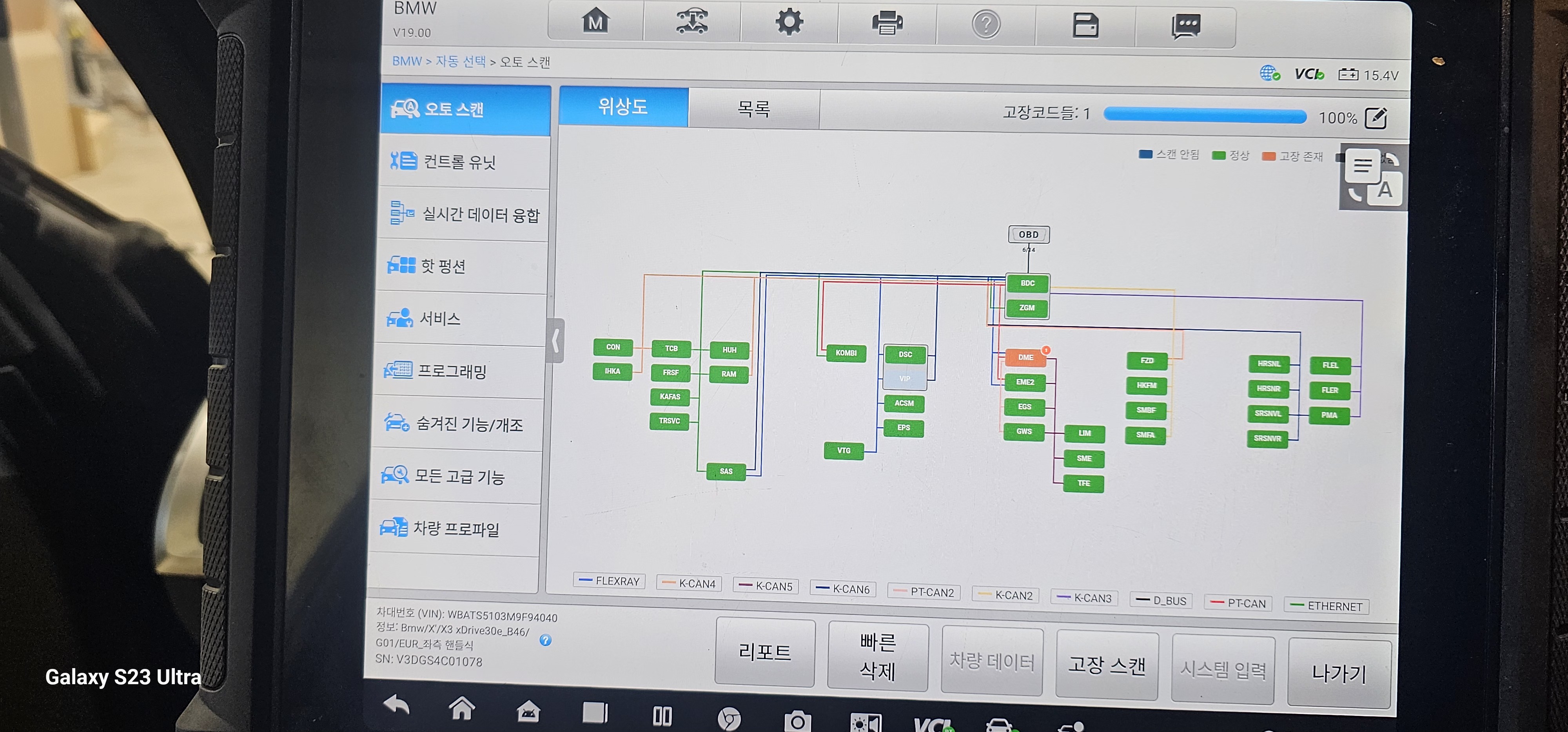The image size is (1568, 732).
Task: Click the M home toolbar icon
Action: 595,22
